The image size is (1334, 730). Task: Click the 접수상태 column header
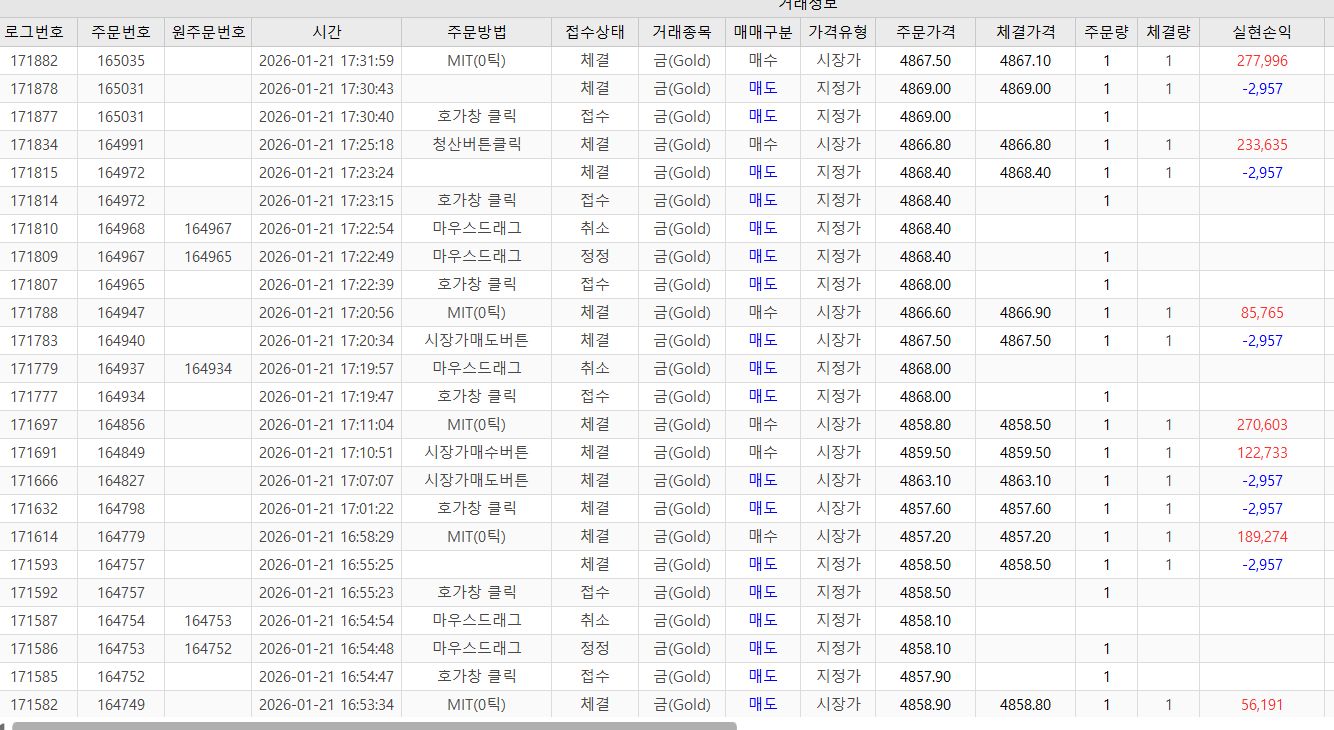(595, 32)
